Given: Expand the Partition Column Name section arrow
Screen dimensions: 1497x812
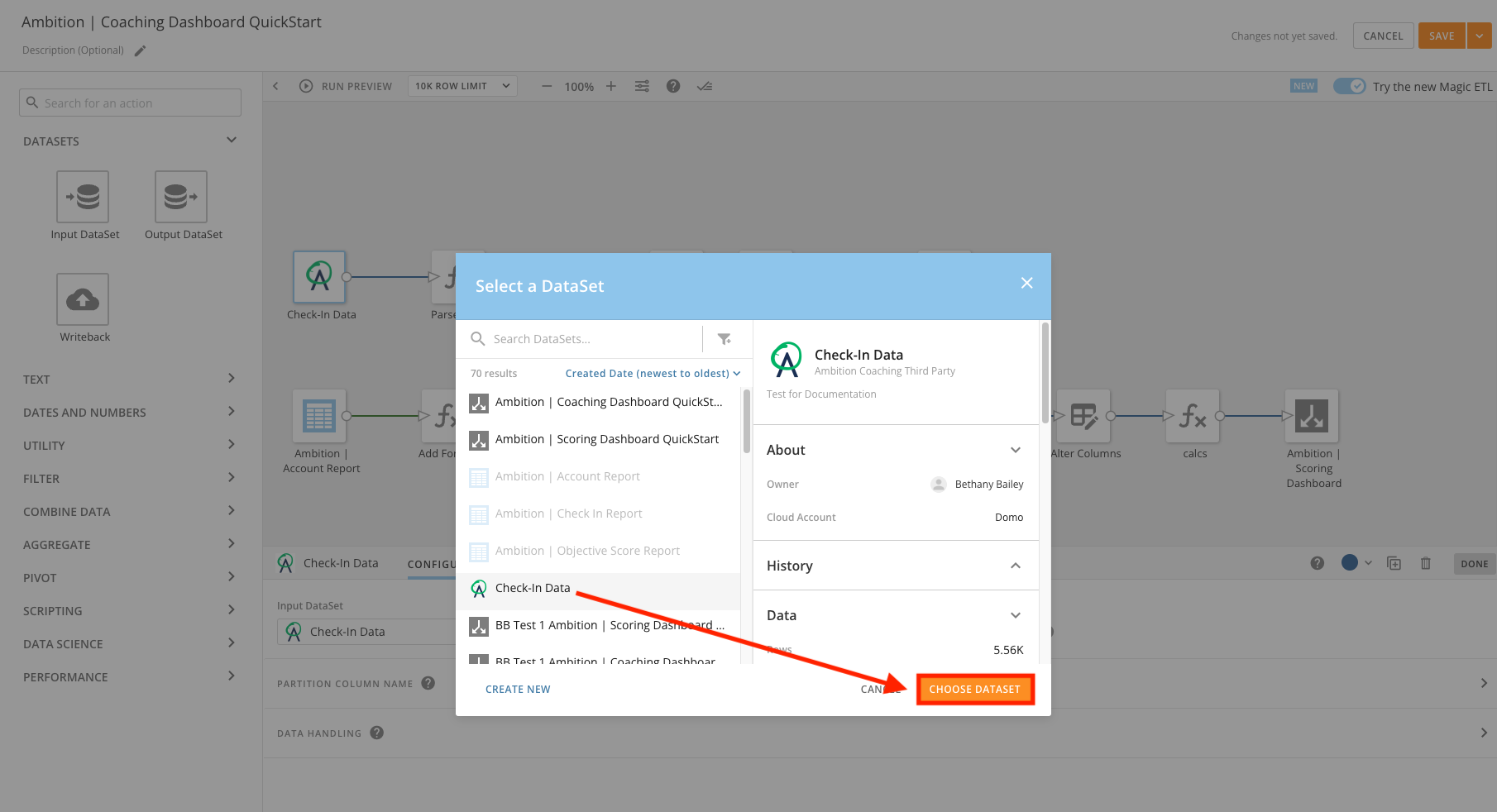Looking at the screenshot, I should click(1484, 683).
